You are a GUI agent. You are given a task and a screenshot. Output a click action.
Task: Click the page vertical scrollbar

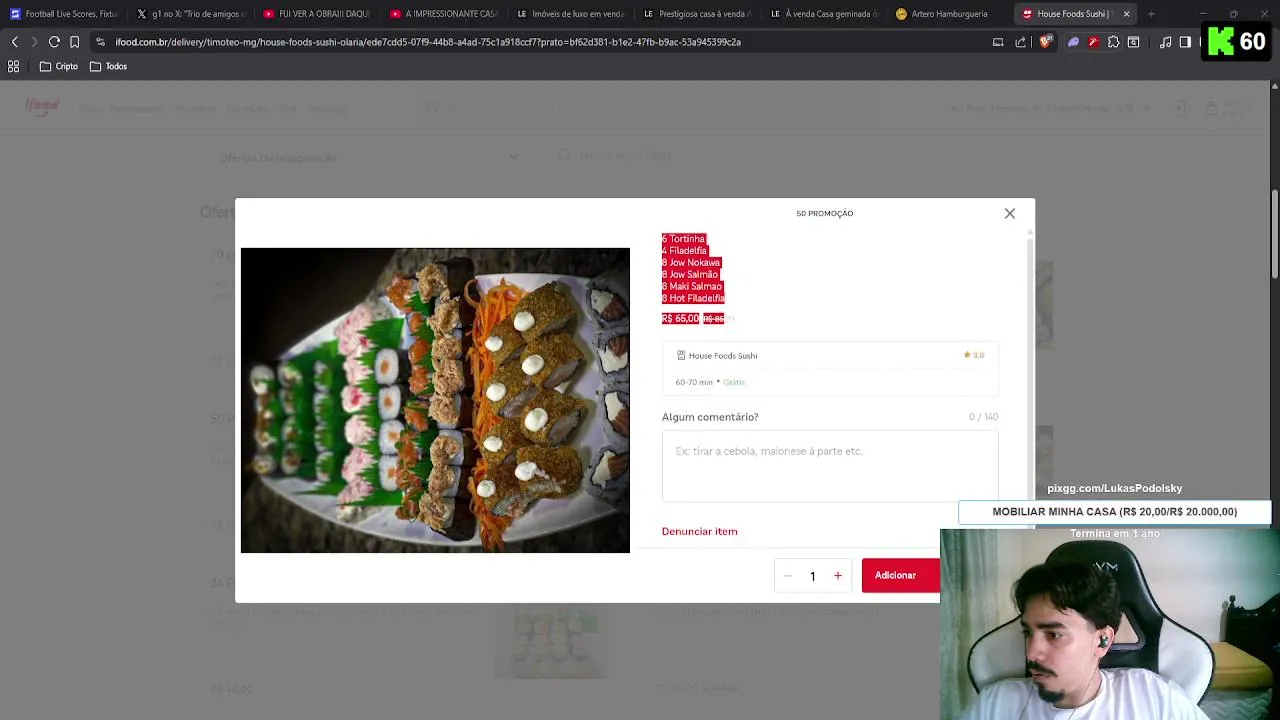click(1274, 235)
